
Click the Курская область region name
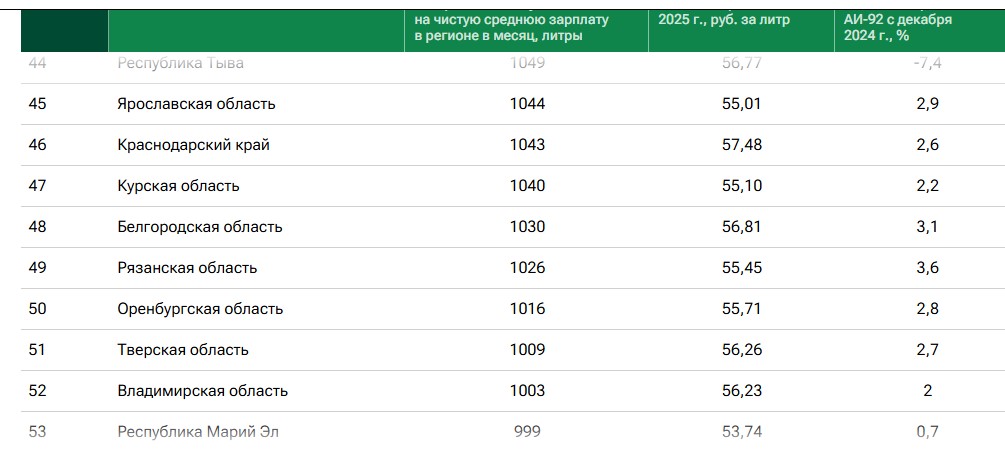(178, 186)
